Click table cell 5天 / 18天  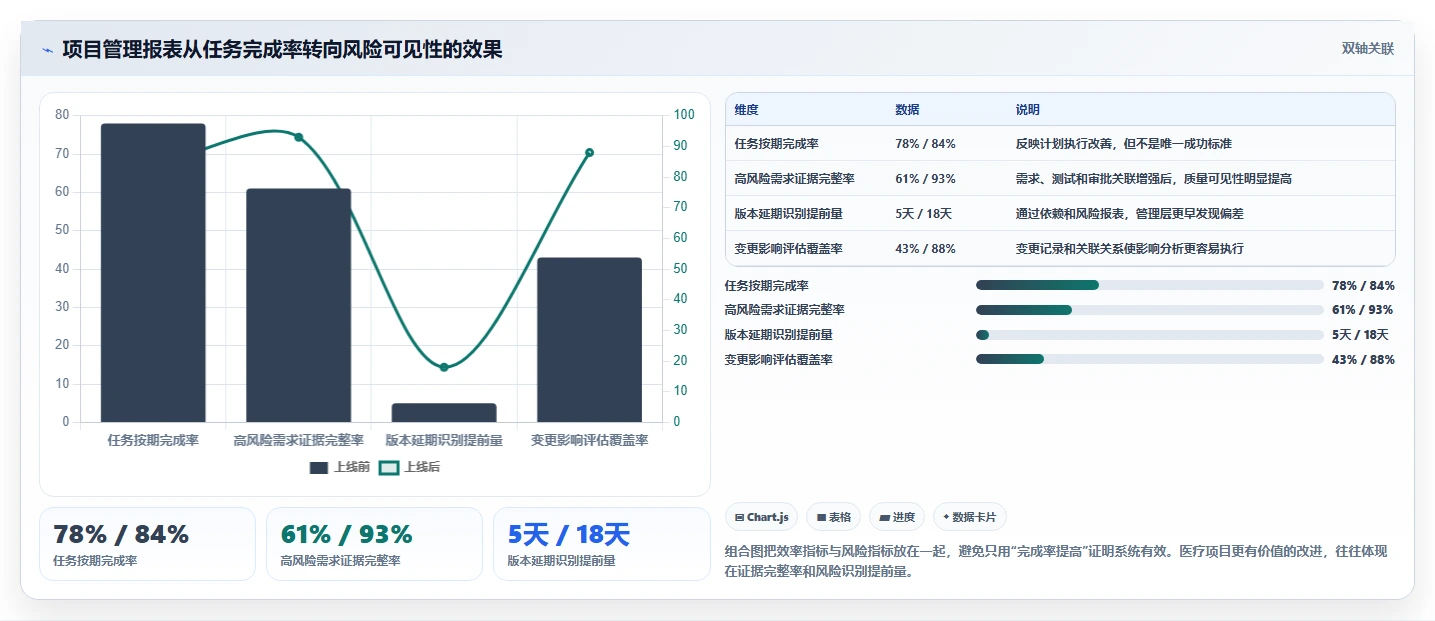click(923, 214)
